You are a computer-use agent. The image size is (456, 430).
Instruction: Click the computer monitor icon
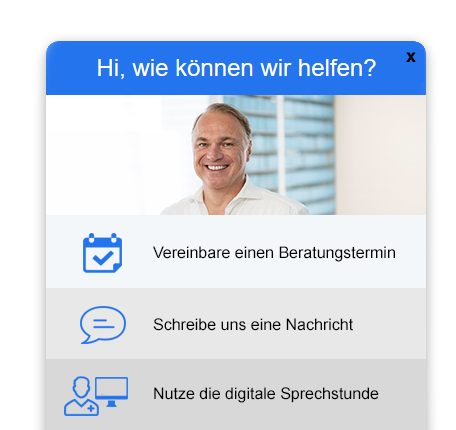click(112, 392)
